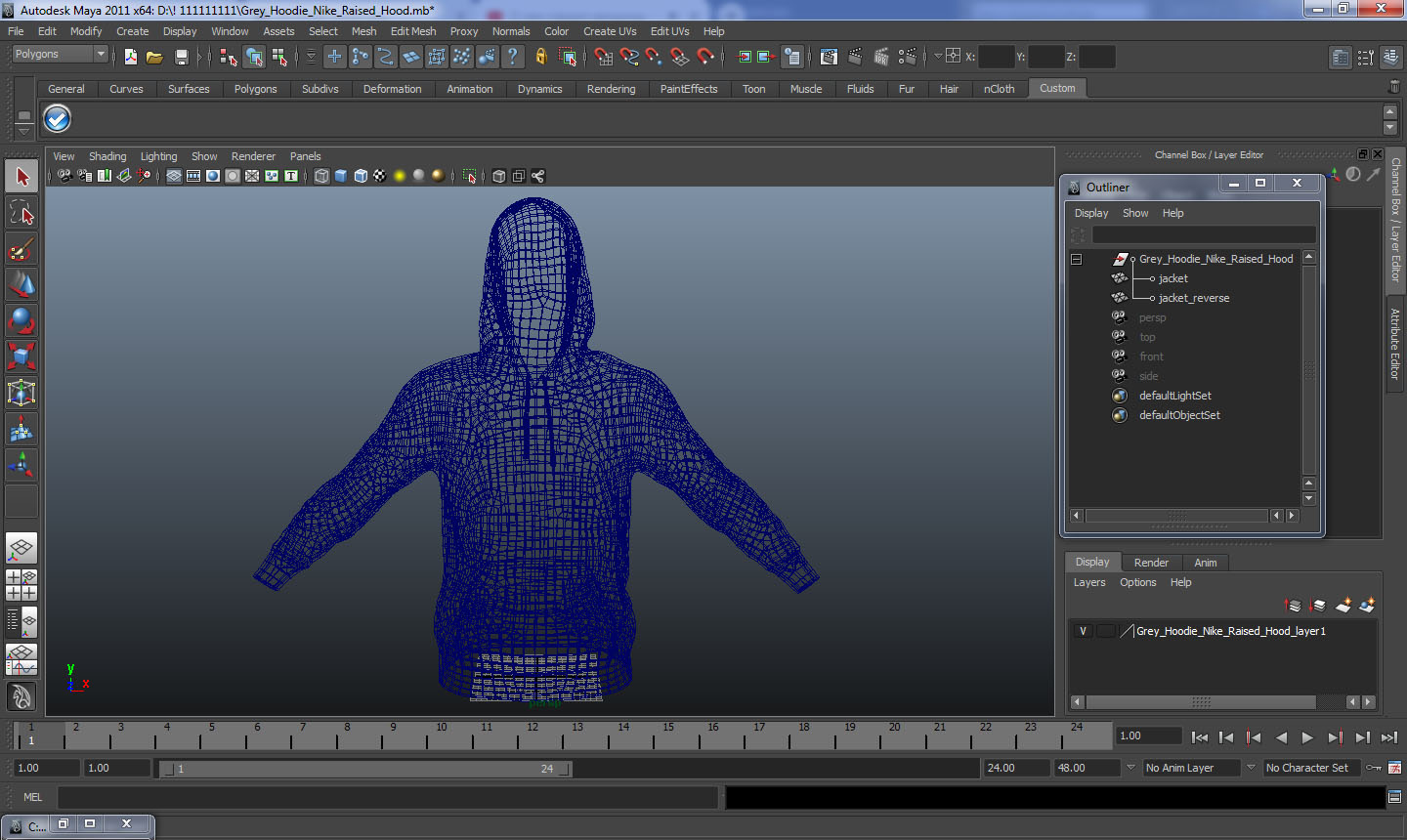Open viewport Lighting menu
Viewport: 1407px width, 840px height.
point(158,156)
